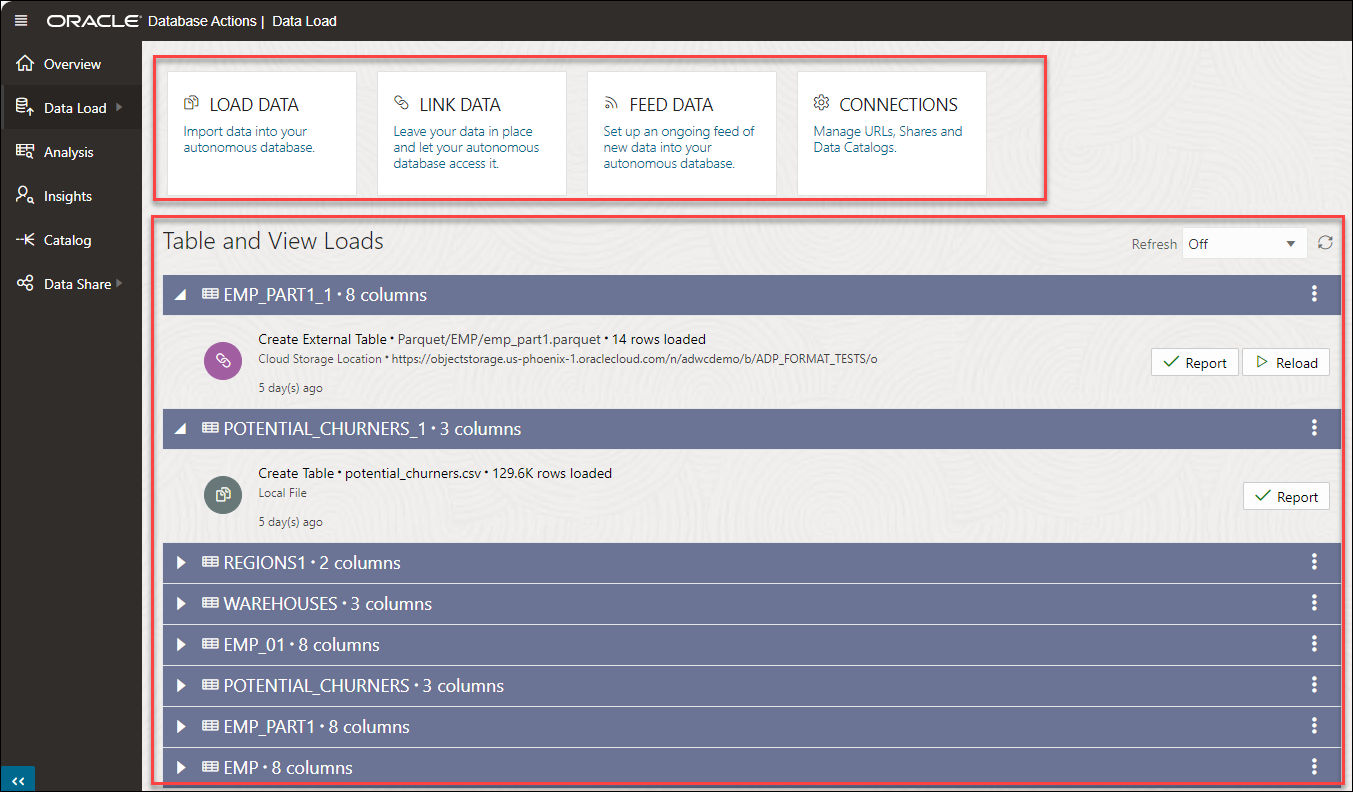Open the Refresh interval dropdown

[1244, 244]
